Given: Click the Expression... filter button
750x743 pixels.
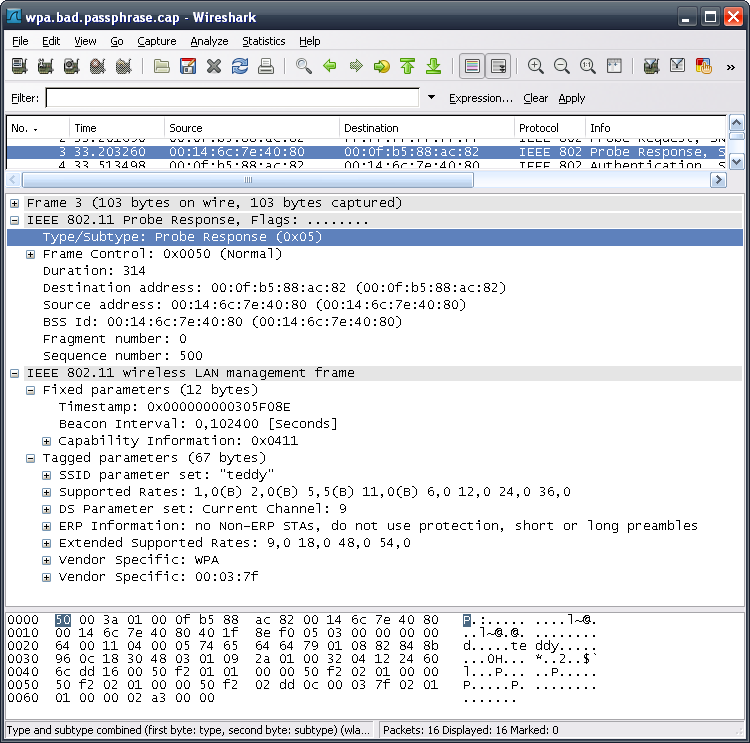Looking at the screenshot, I should [480, 98].
